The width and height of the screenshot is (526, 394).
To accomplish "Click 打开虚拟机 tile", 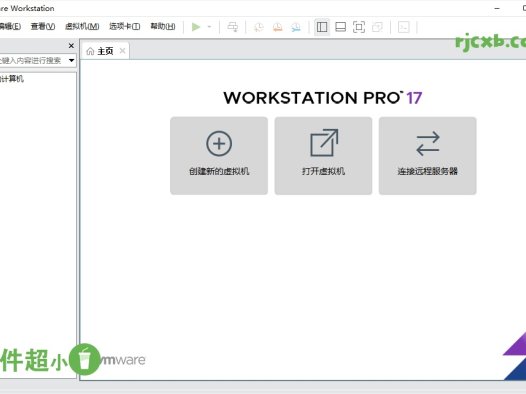I will 323,156.
